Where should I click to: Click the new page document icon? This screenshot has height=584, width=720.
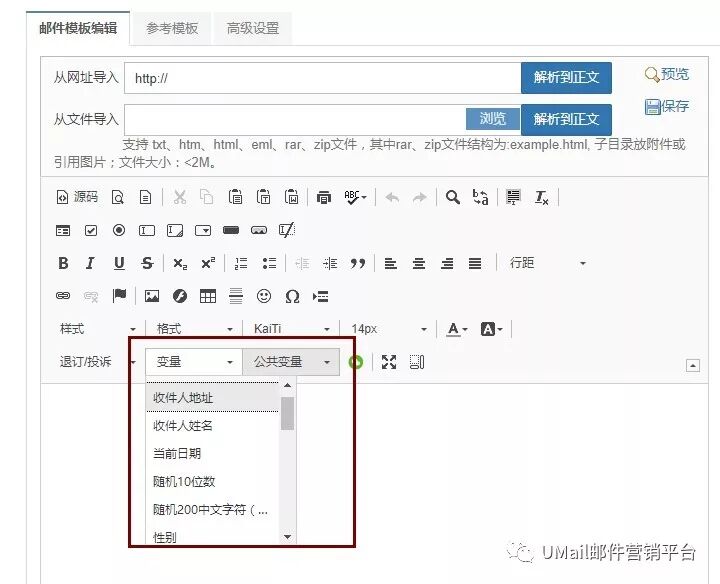point(146,197)
